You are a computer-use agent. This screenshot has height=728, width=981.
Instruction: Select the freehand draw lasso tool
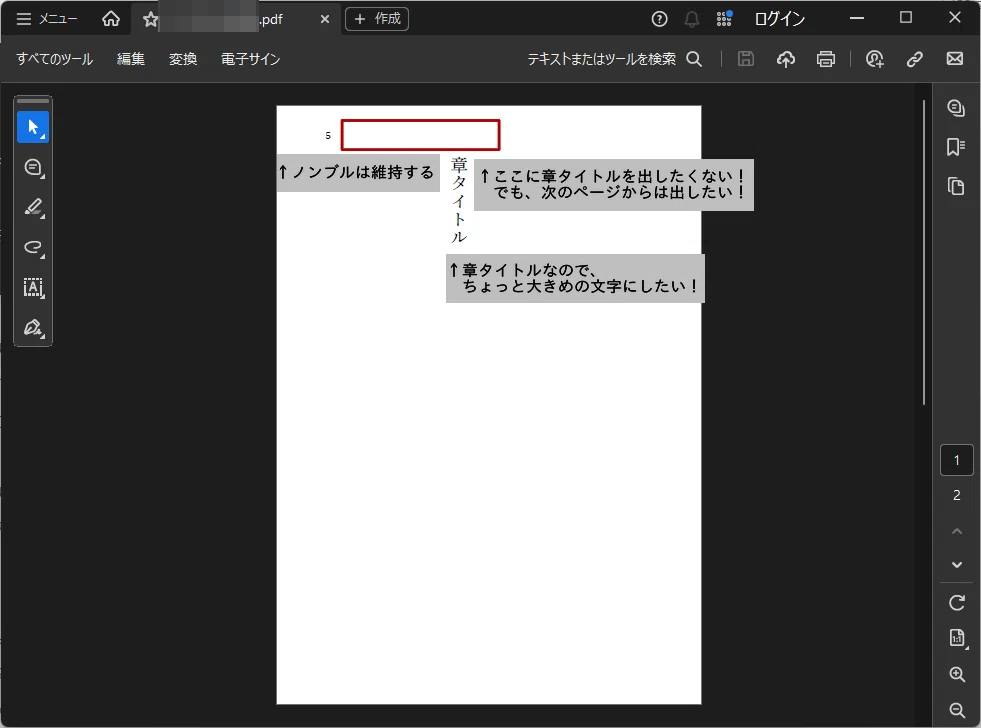click(x=33, y=248)
